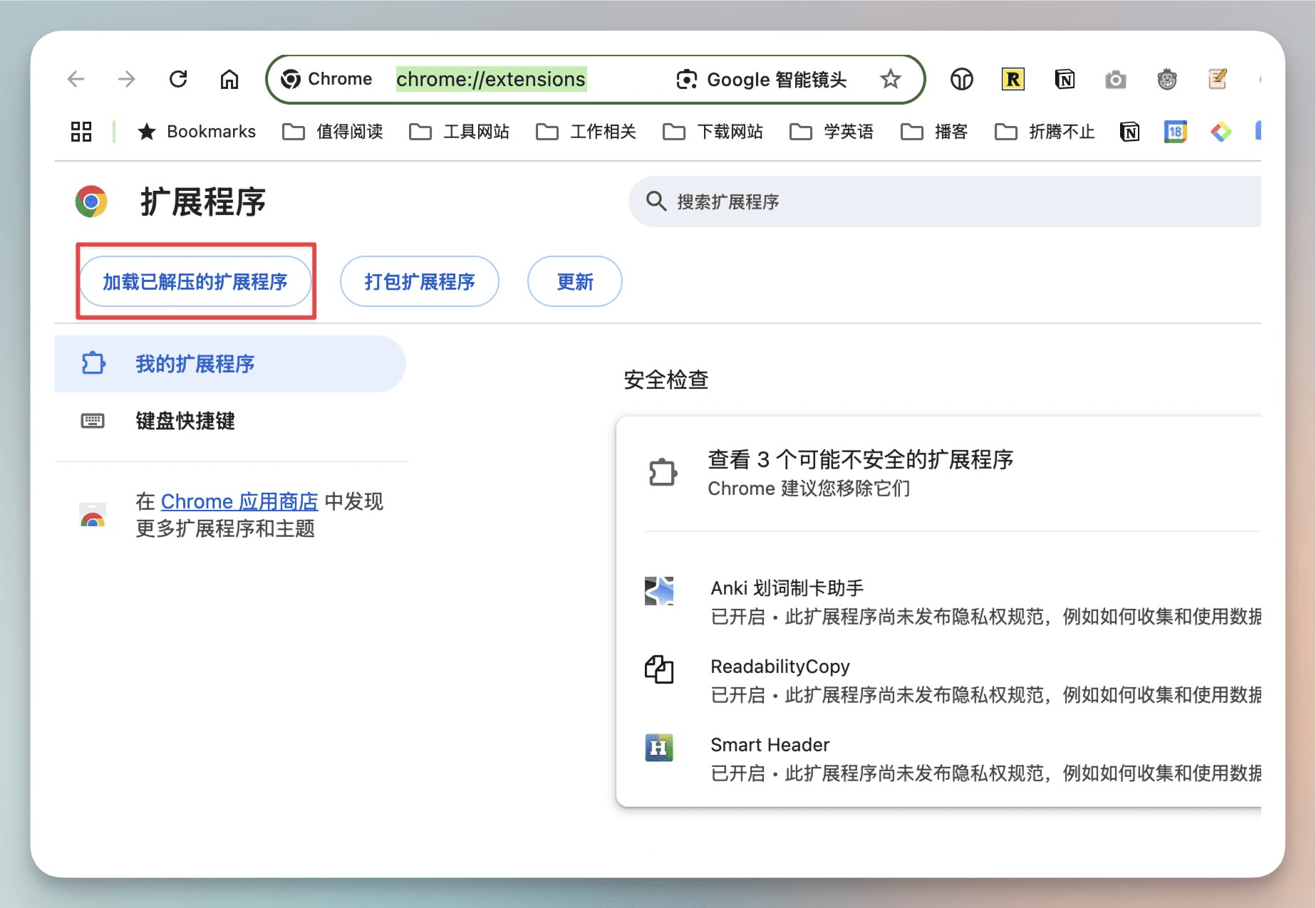Click the browser back arrow
This screenshot has width=1316, height=908.
pyautogui.click(x=76, y=79)
